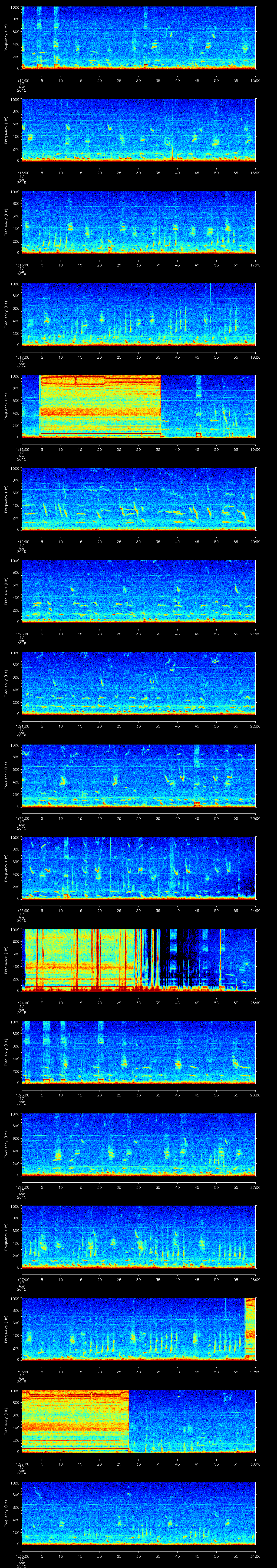Click the 1:29:00 start time label
Image resolution: width=277 pixels, height=1568 pixels.
coord(22,1464)
